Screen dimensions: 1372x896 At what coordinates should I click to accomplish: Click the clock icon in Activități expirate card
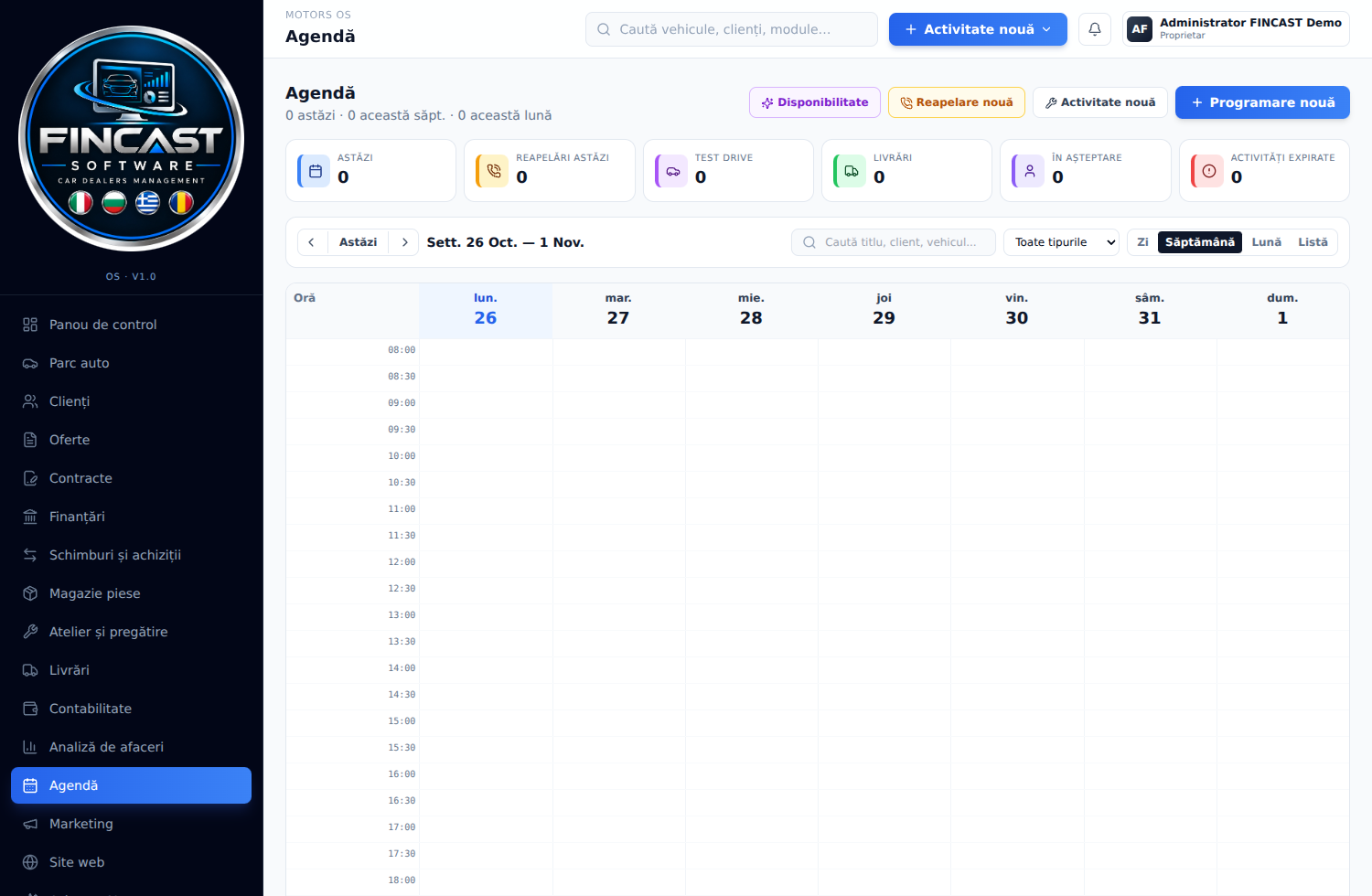point(1209,171)
